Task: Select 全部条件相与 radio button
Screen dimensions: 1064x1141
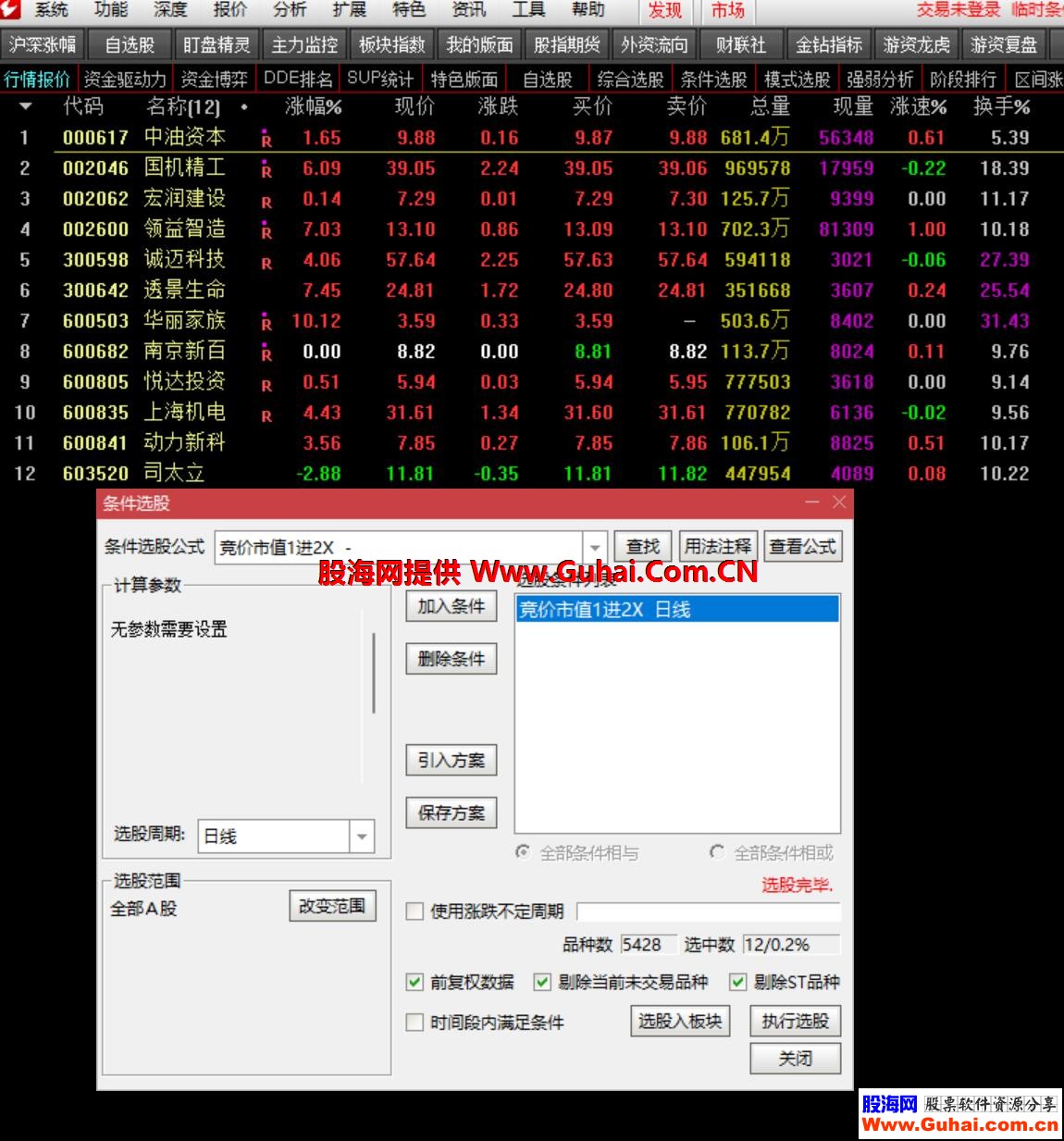Action: [x=523, y=852]
